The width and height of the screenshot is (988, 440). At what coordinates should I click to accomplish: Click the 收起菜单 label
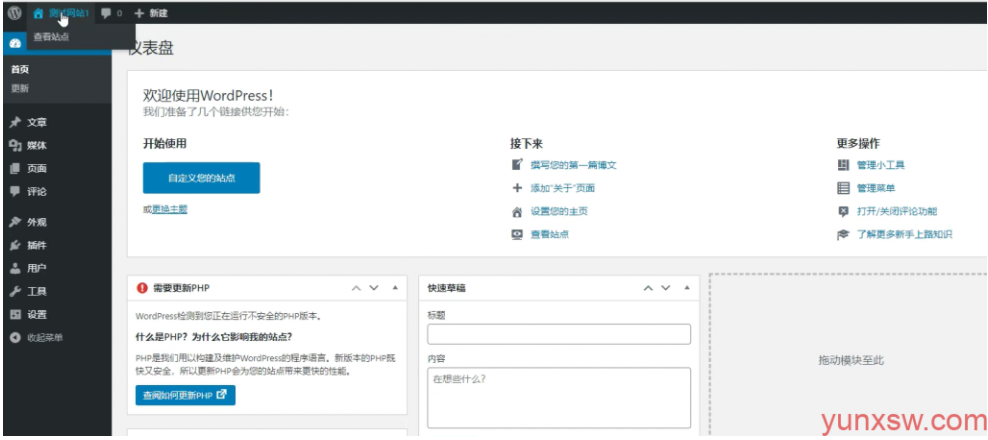[45, 338]
